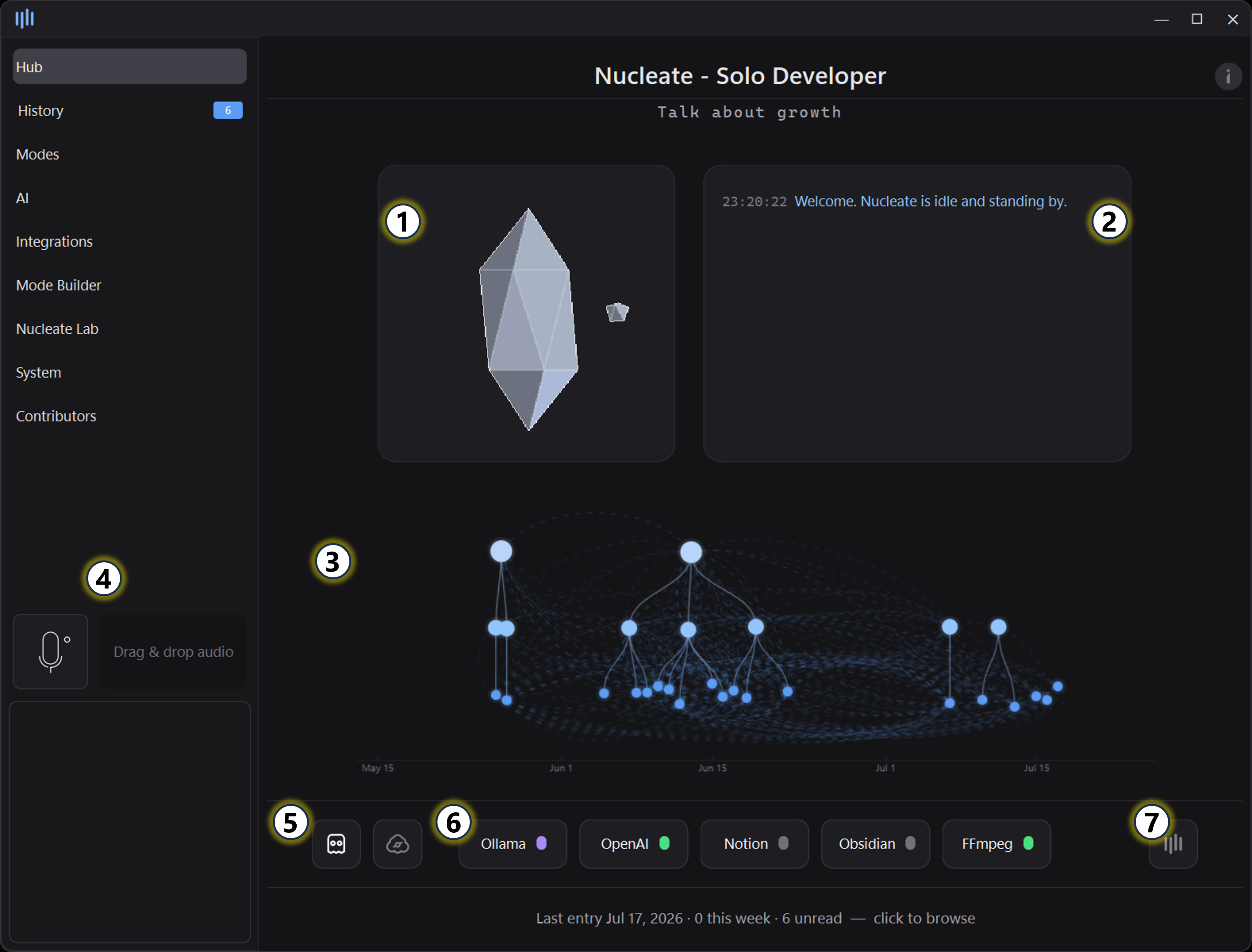Viewport: 1252px width, 952px height.
Task: Click the Drag & drop audio zone
Action: (x=174, y=652)
